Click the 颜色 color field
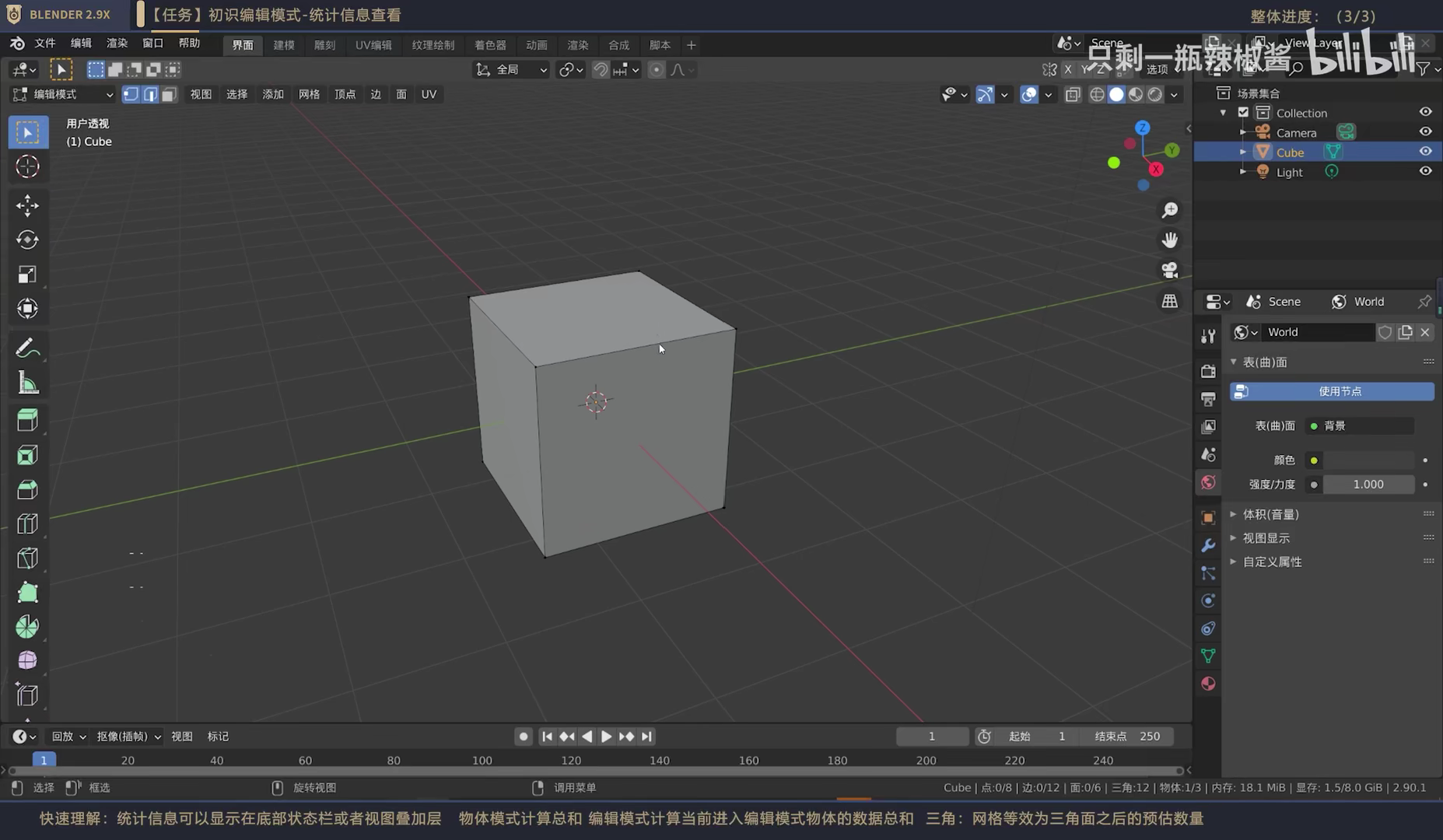This screenshot has width=1443, height=840. point(1368,460)
